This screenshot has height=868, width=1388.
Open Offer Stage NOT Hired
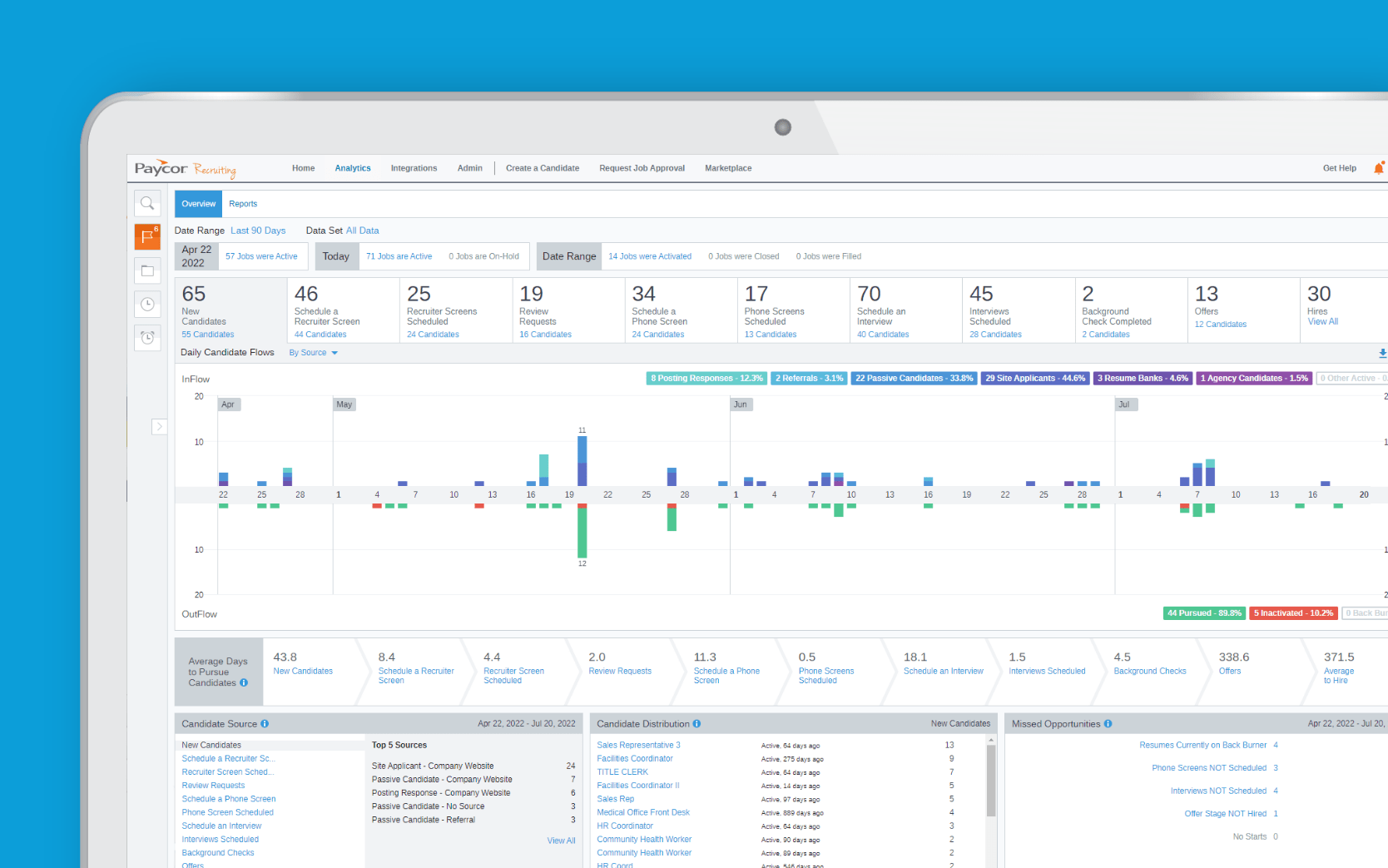(x=1225, y=814)
